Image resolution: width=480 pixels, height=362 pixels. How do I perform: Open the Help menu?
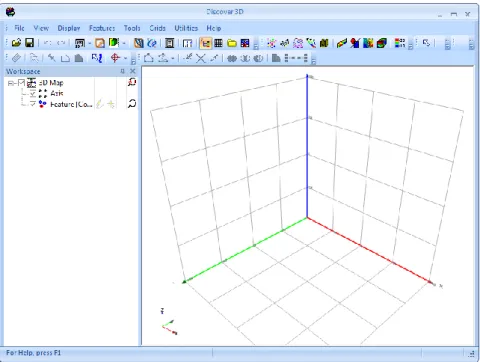tap(214, 28)
